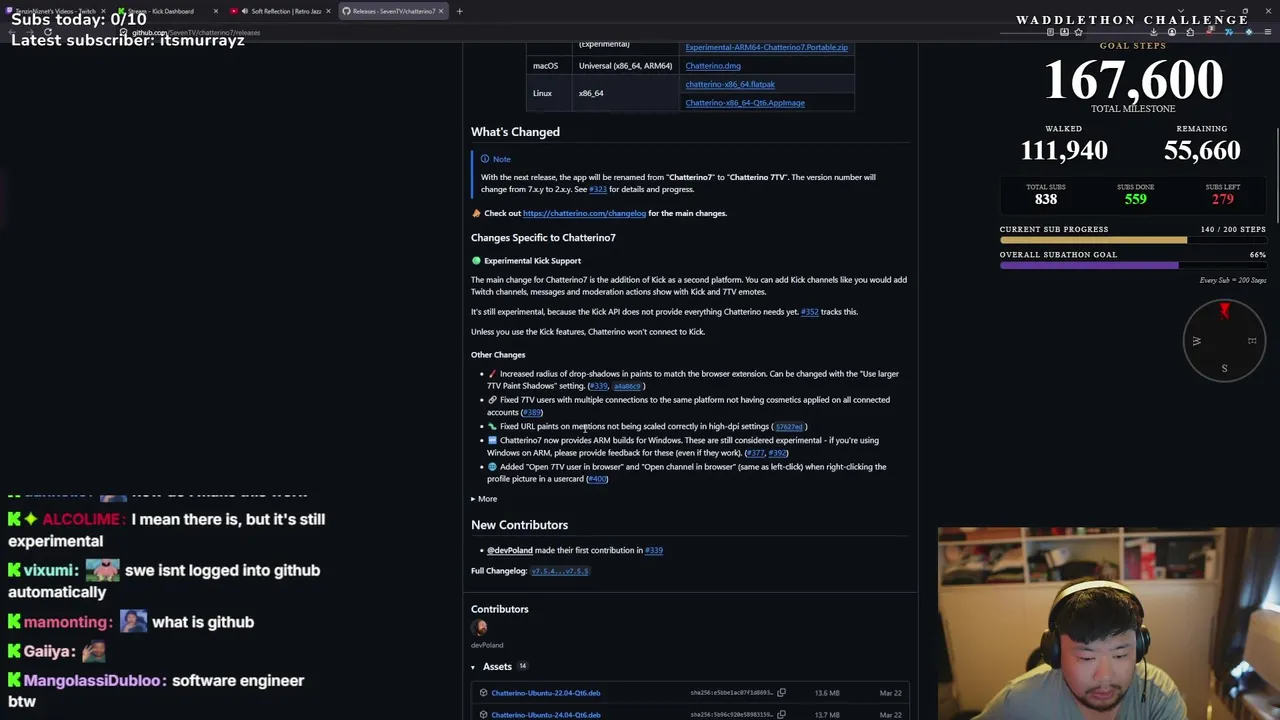
Task: Click the package icon beside Ubuntu-22.04 deb
Action: coord(483,693)
